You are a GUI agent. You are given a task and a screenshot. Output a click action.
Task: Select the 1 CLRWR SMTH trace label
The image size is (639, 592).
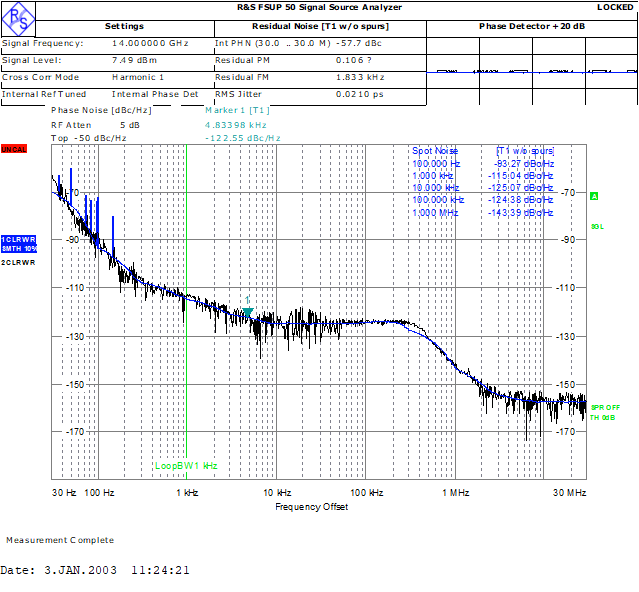pos(18,243)
